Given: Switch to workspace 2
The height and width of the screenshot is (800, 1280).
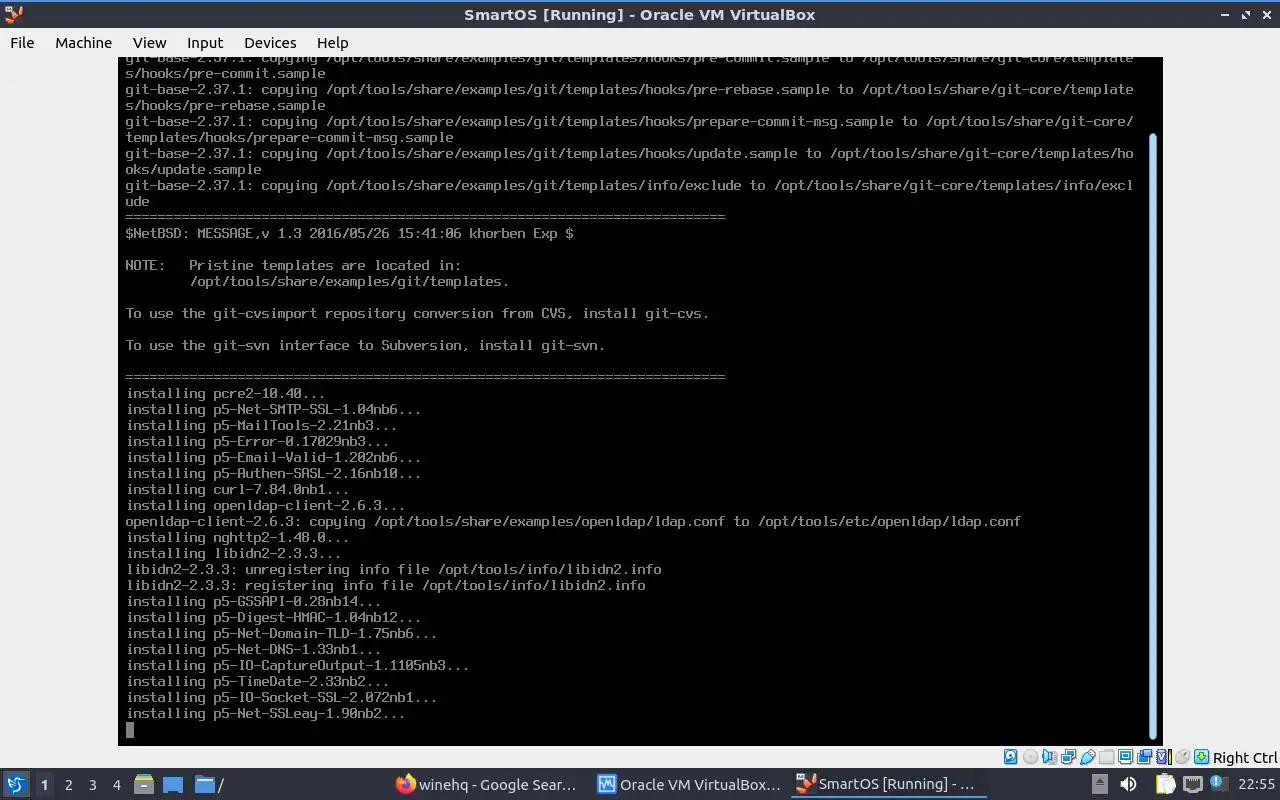Looking at the screenshot, I should pyautogui.click(x=69, y=785).
